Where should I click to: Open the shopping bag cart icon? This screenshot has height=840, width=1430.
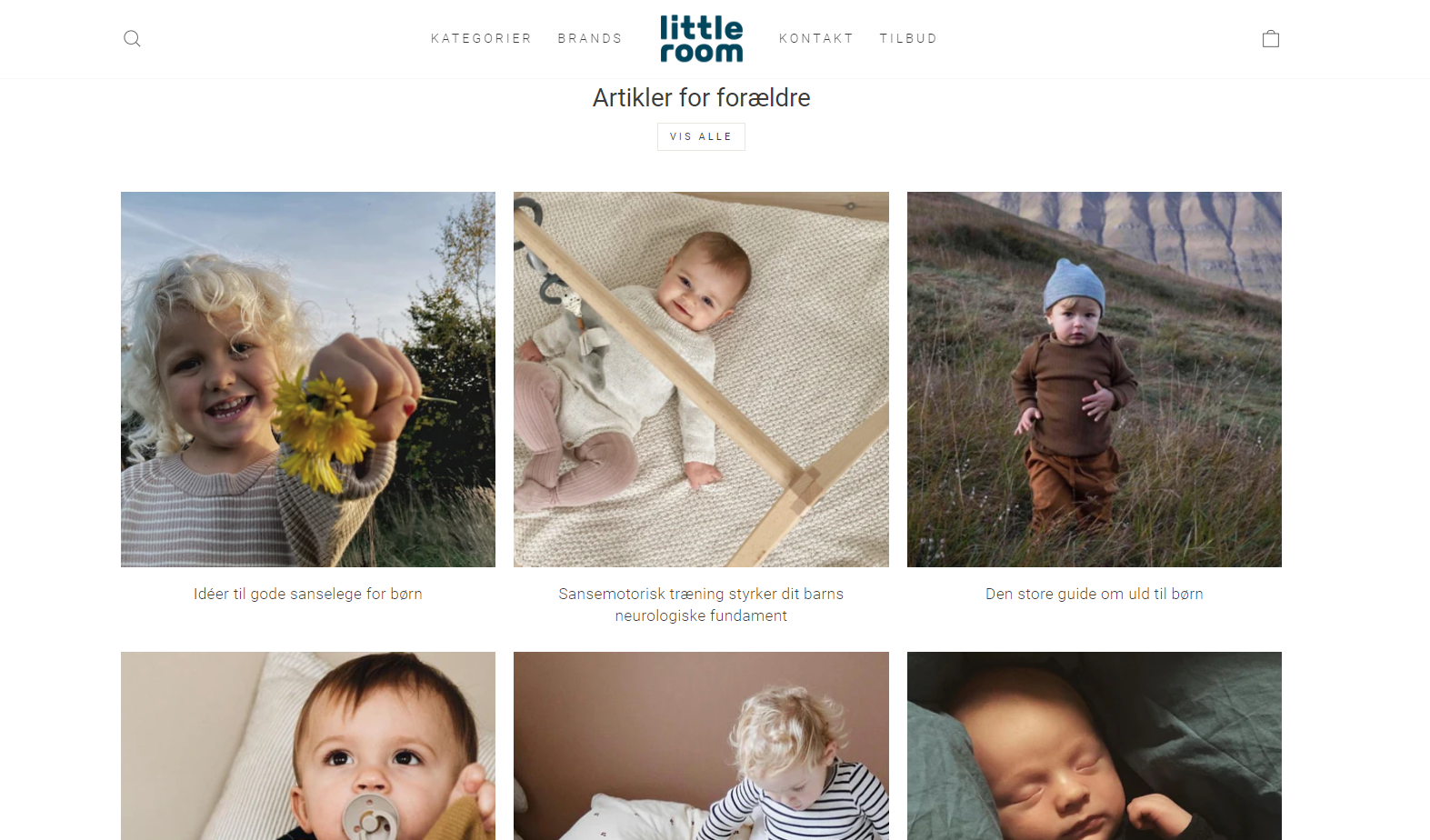click(1271, 38)
